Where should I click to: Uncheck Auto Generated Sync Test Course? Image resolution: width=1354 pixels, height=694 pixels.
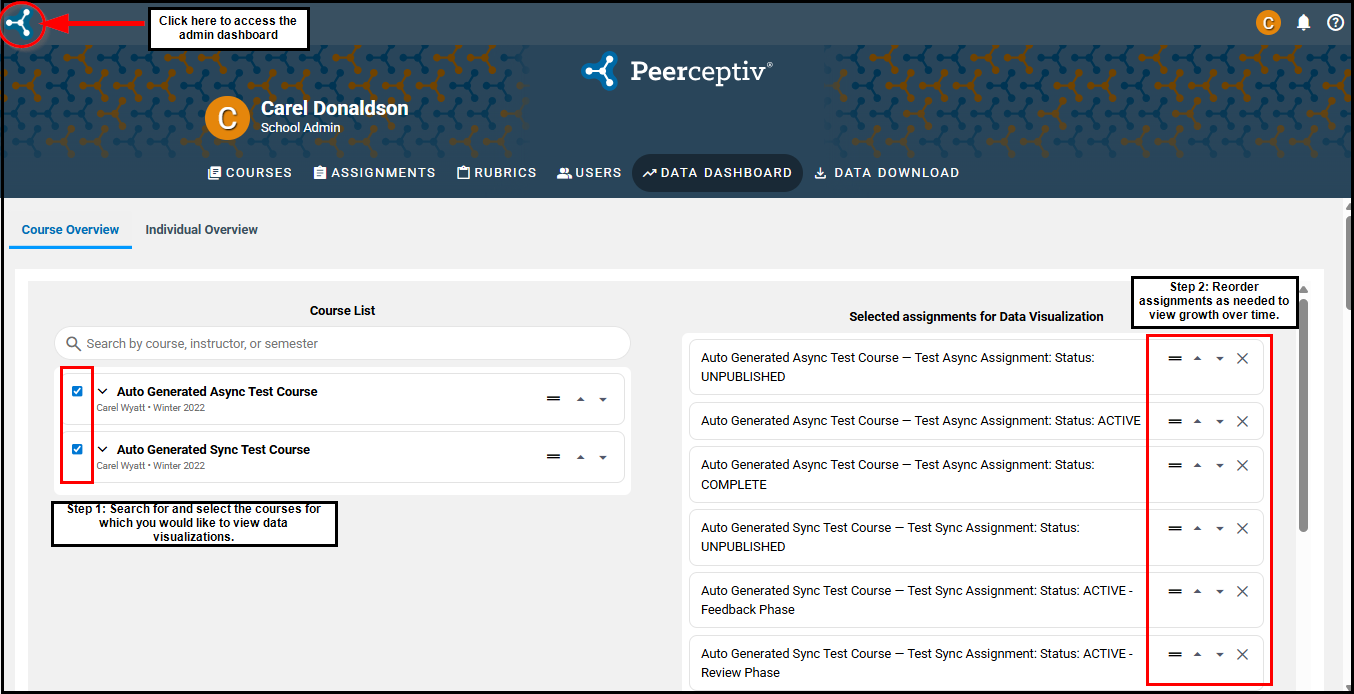click(x=77, y=449)
